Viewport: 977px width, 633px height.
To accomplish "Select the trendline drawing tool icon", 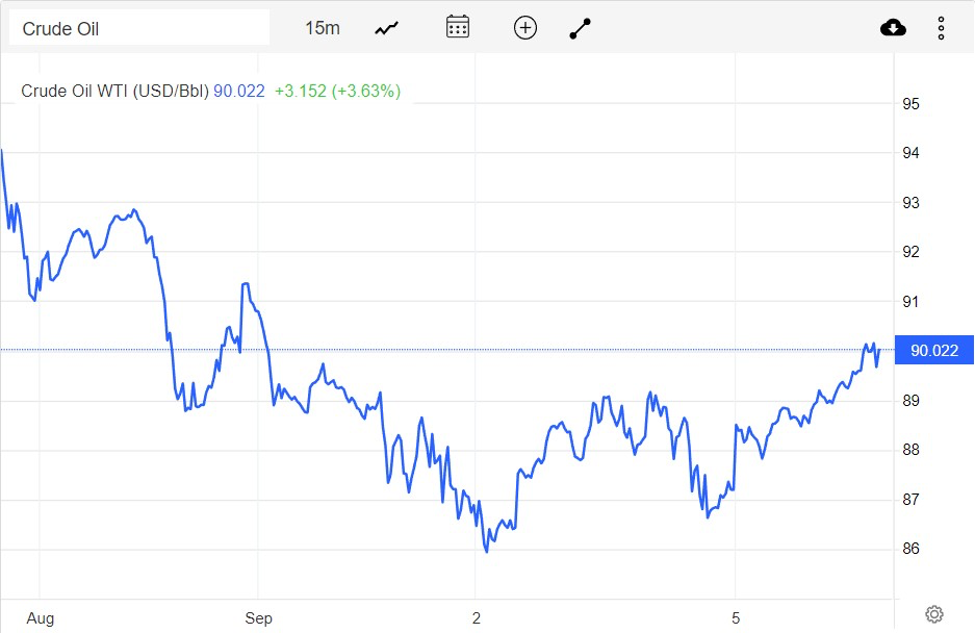I will tap(579, 27).
